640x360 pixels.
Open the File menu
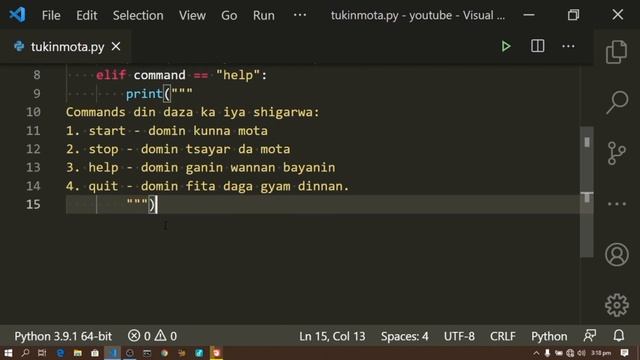[51, 16]
